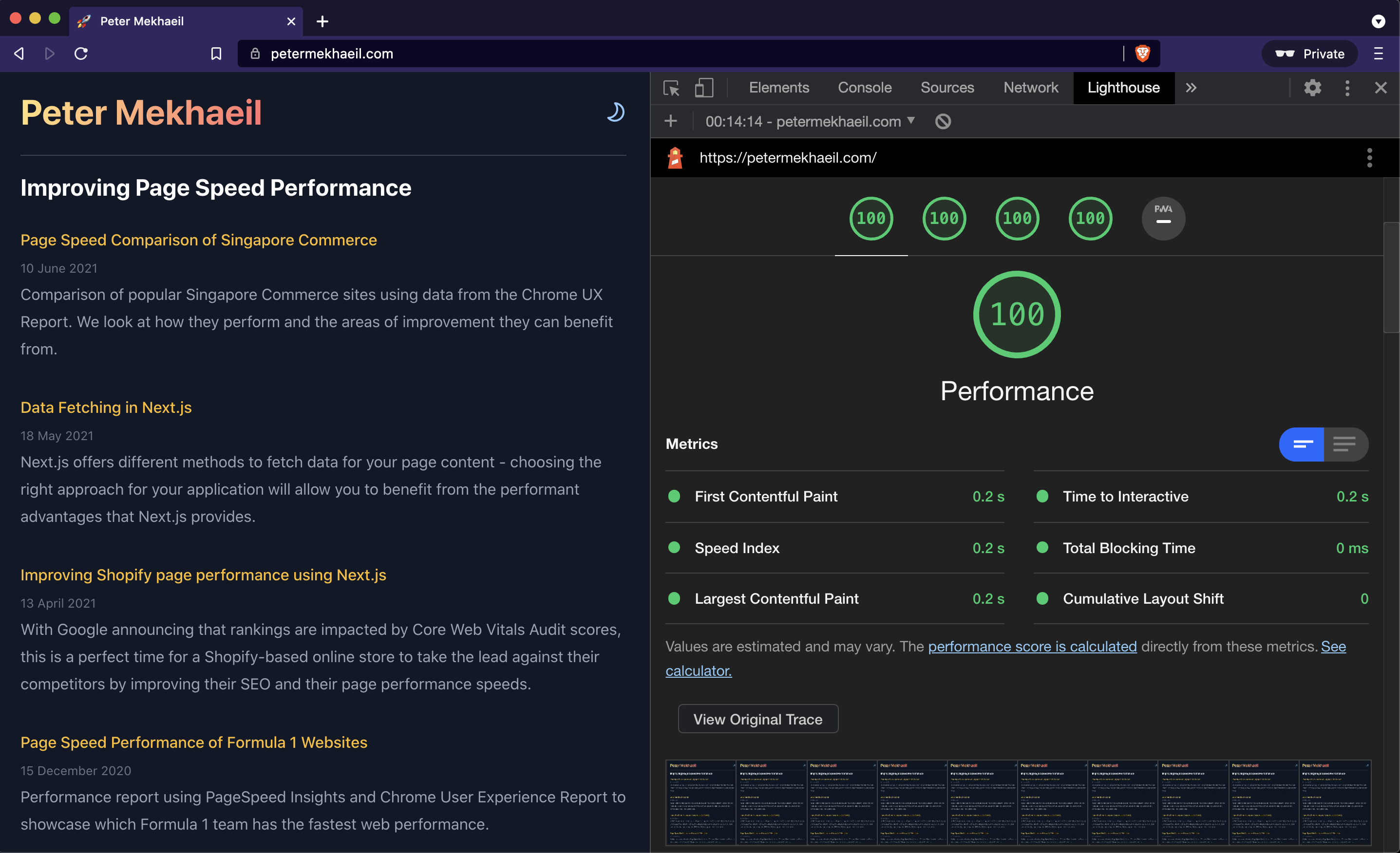The image size is (1400, 853).
Task: Click the last filmstrip thumbnail
Action: [x=1335, y=802]
